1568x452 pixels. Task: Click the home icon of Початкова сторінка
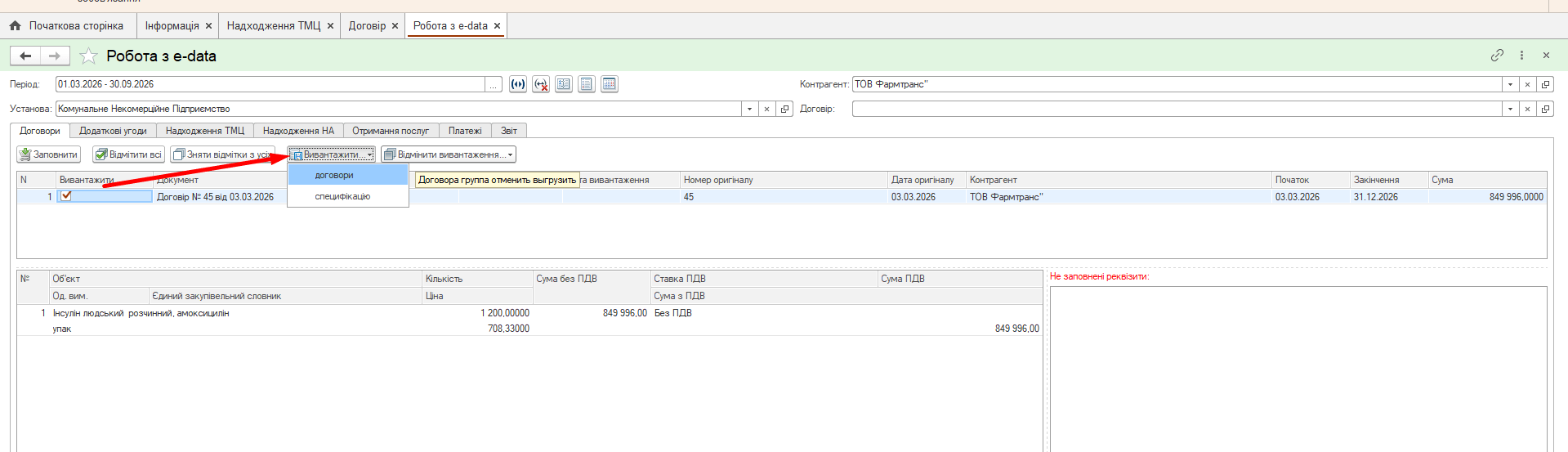[15, 26]
